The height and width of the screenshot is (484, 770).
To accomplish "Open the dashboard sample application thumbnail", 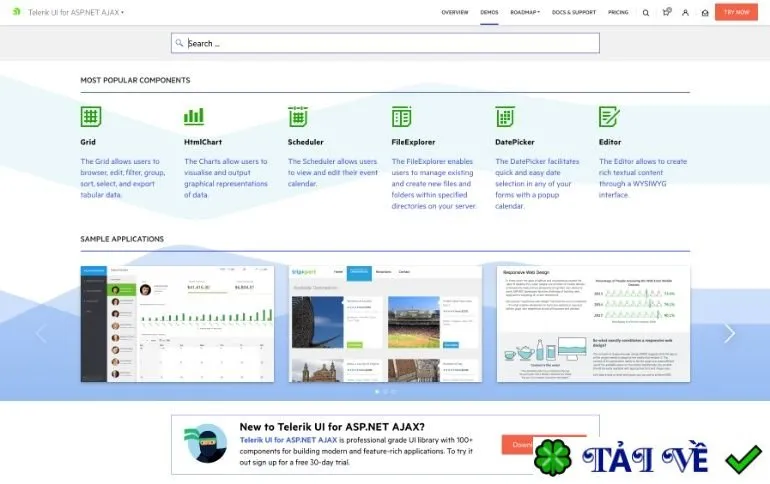I will (177, 324).
